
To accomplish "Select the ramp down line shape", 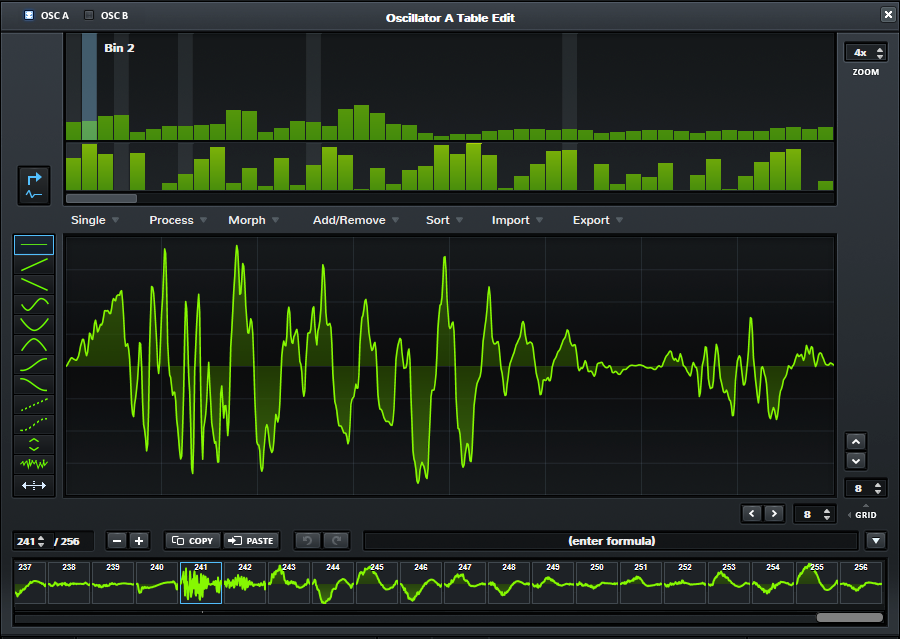I will pyautogui.click(x=34, y=284).
